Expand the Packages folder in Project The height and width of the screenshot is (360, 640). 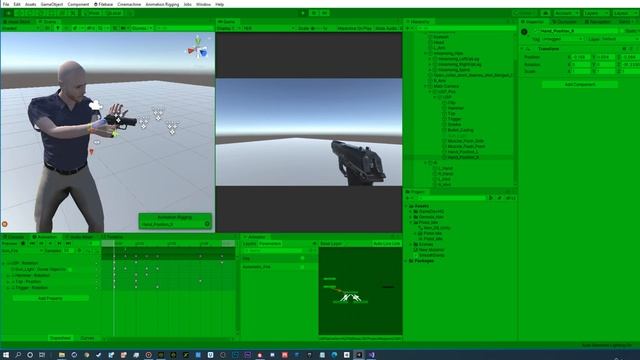click(407, 261)
